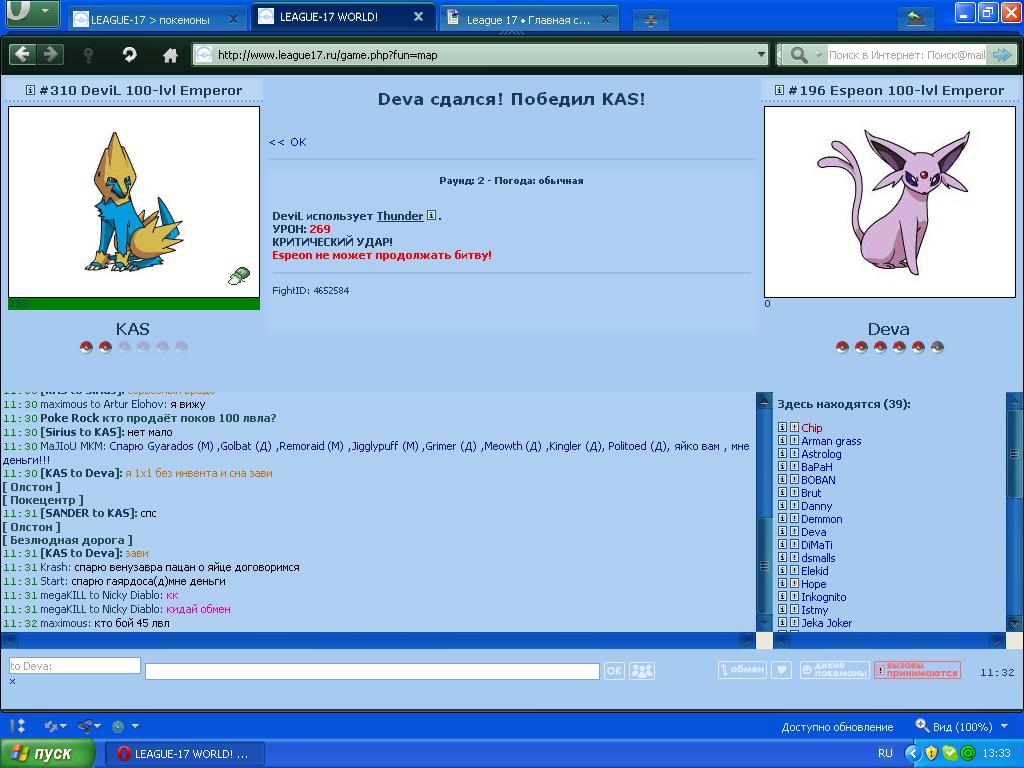Click the chat horizontal scrollbar
This screenshot has height=768, width=1024.
pyautogui.click(x=378, y=640)
